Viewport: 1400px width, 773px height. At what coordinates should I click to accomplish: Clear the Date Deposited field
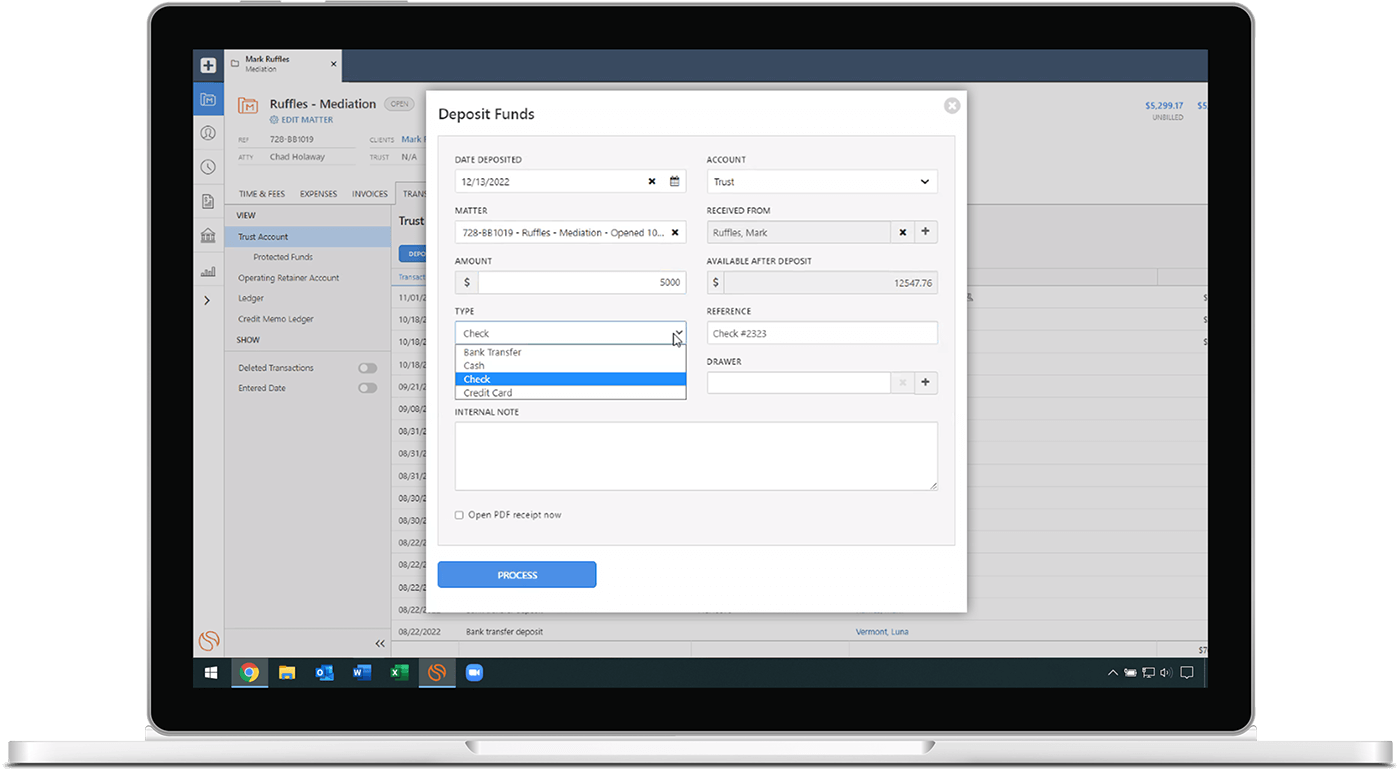pos(652,182)
